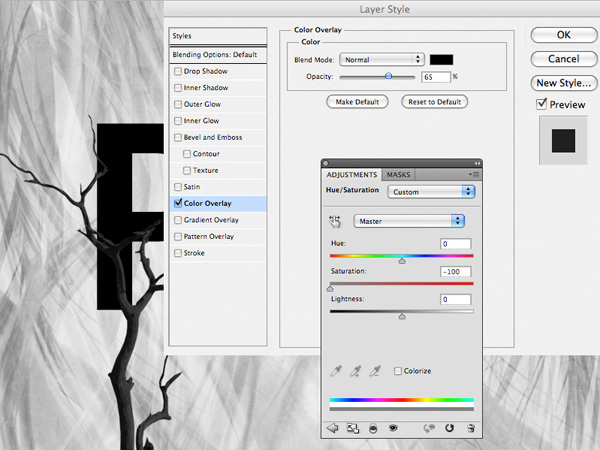Click the New Style... button
The width and height of the screenshot is (600, 450).
click(564, 83)
